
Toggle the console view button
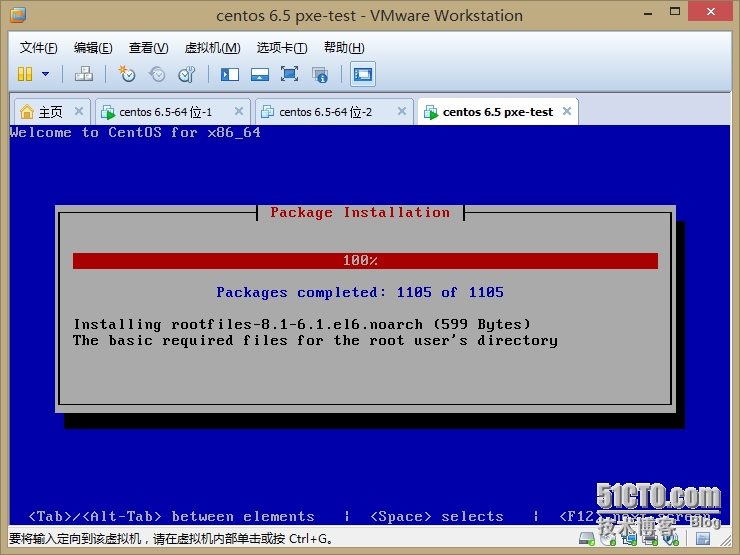(363, 74)
